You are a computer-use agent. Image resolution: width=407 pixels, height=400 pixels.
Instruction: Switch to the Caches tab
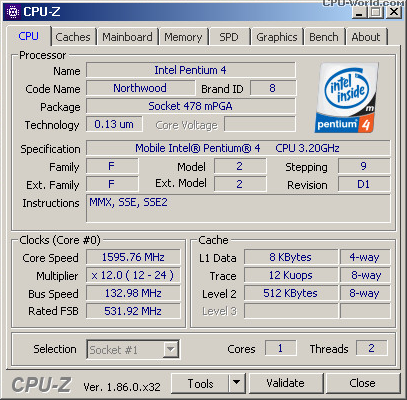(73, 37)
